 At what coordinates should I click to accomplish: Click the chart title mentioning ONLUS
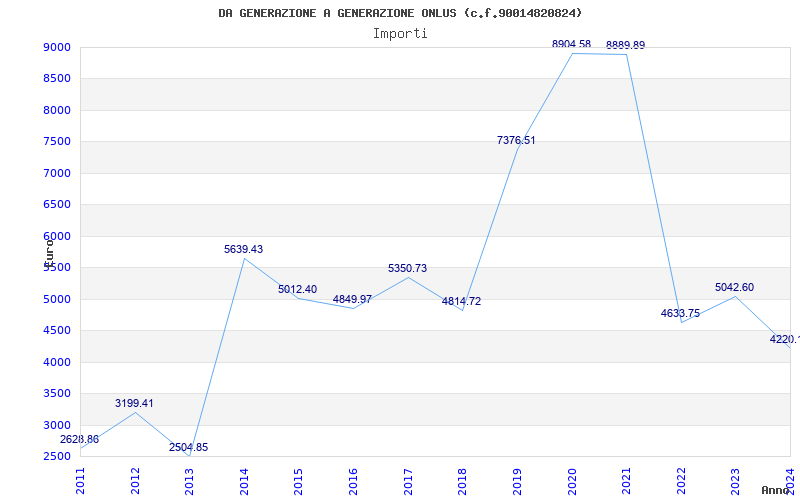pyautogui.click(x=400, y=13)
